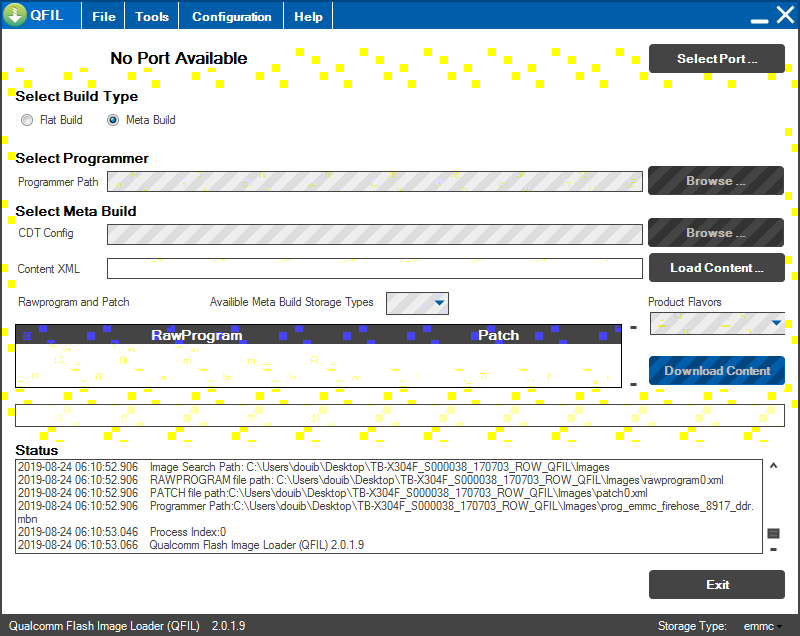Browse for the CDT Config file

716,232
